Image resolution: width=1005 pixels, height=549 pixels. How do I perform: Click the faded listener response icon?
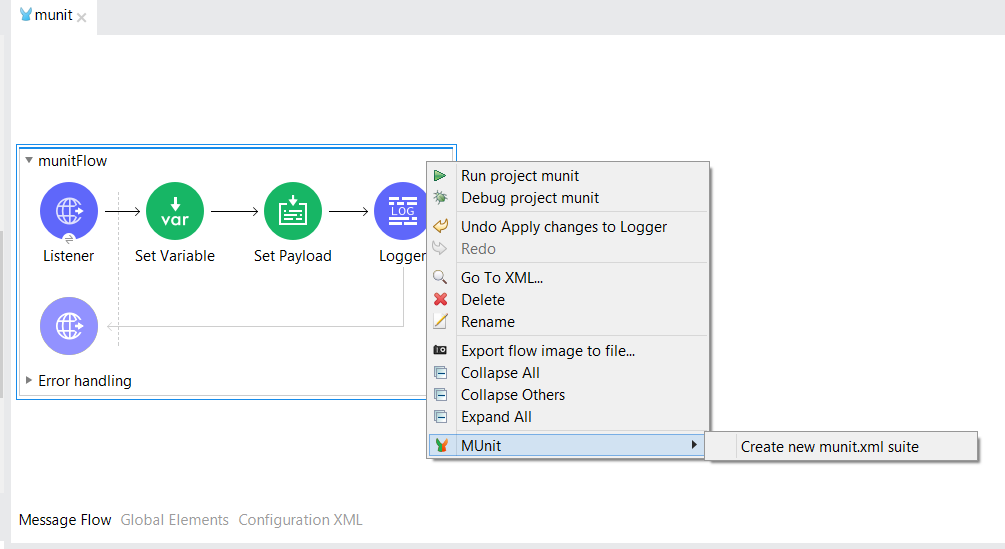point(69,326)
